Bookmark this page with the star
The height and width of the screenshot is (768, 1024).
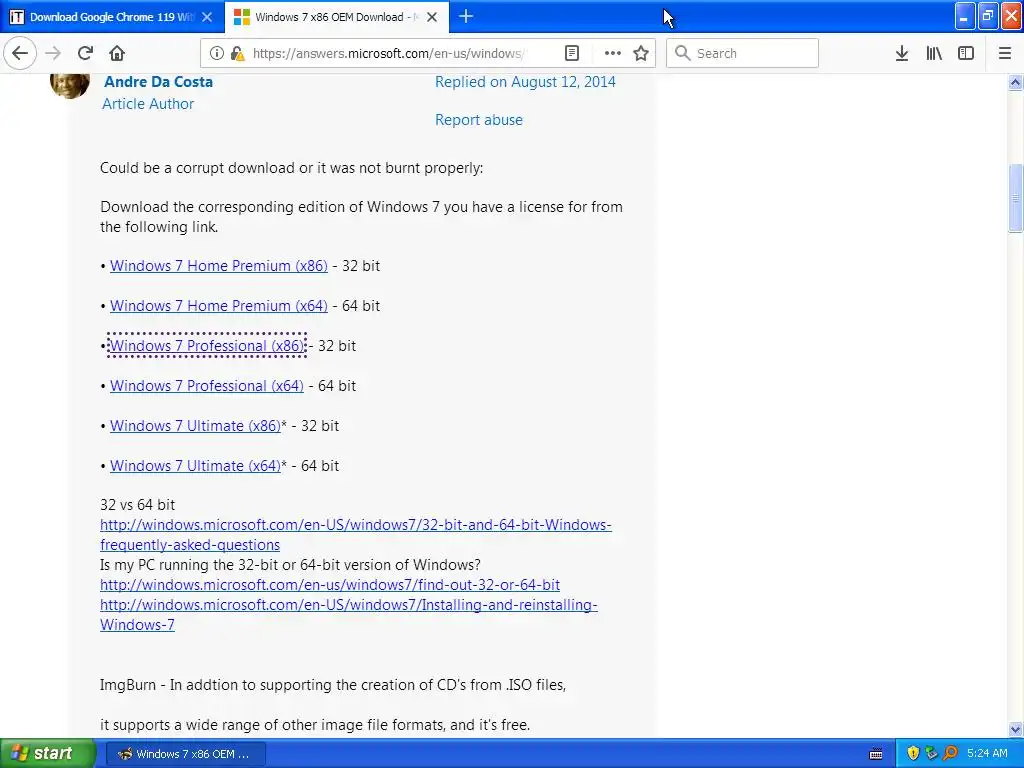coord(641,53)
